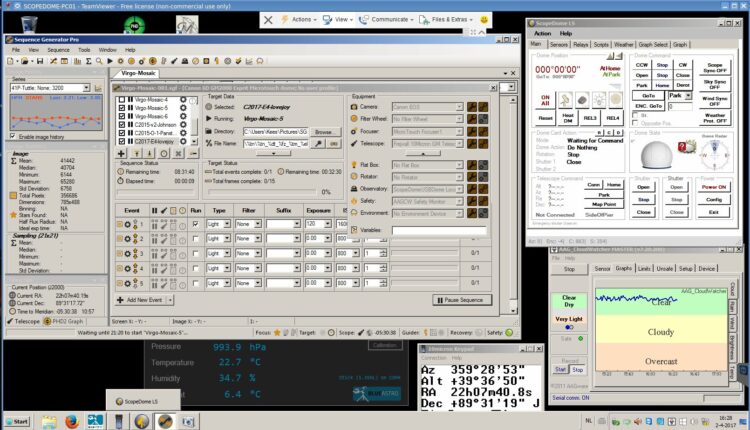The height and width of the screenshot is (430, 750).
Task: Open Limits tab in CloudWatcher window
Action: (x=644, y=269)
